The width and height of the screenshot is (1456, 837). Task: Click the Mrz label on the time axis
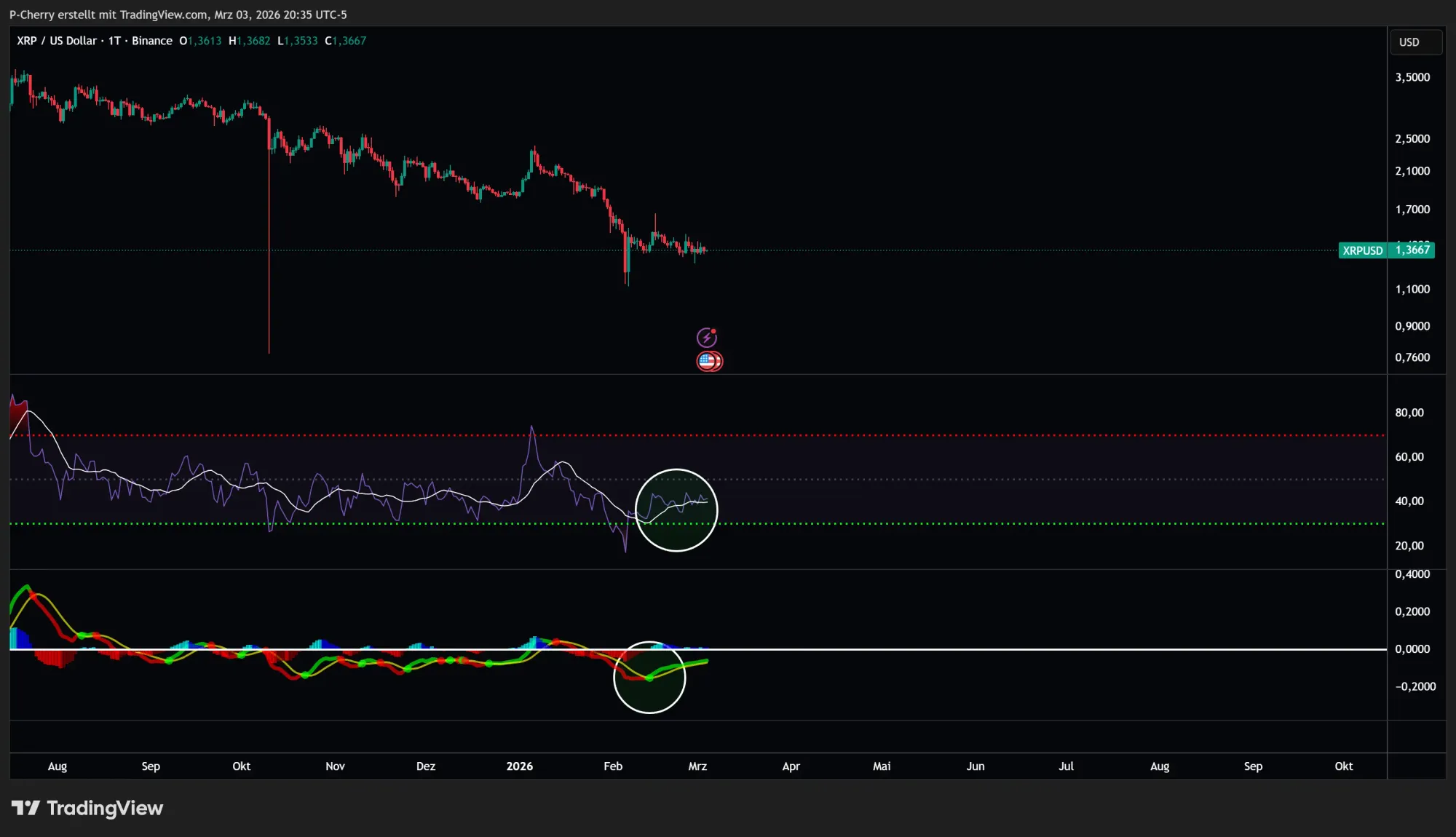[x=697, y=766]
